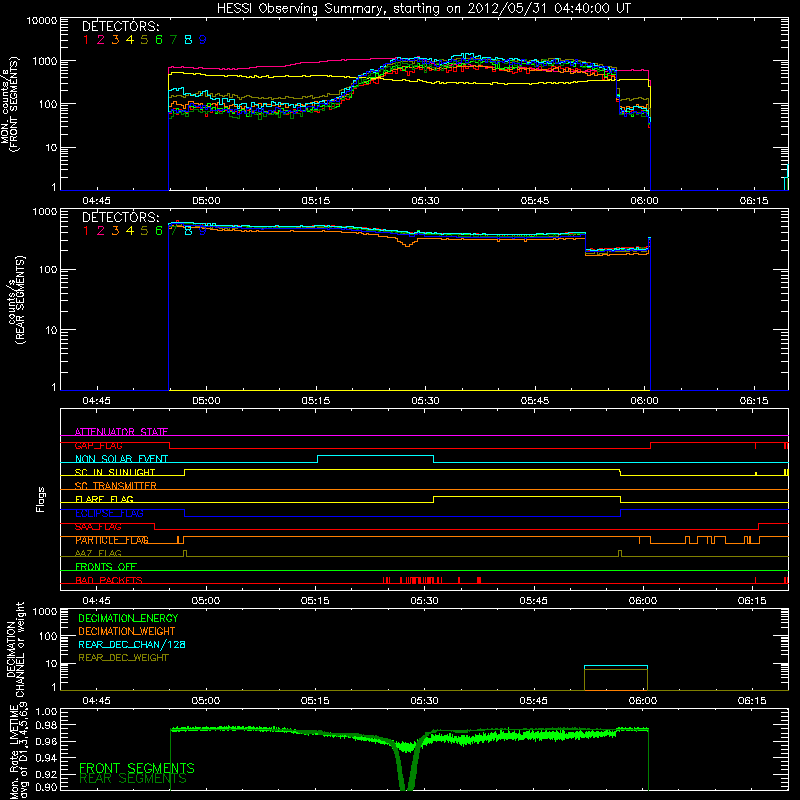Click the 05:30 time tick under front segments plot
The image size is (800, 800).
point(425,201)
